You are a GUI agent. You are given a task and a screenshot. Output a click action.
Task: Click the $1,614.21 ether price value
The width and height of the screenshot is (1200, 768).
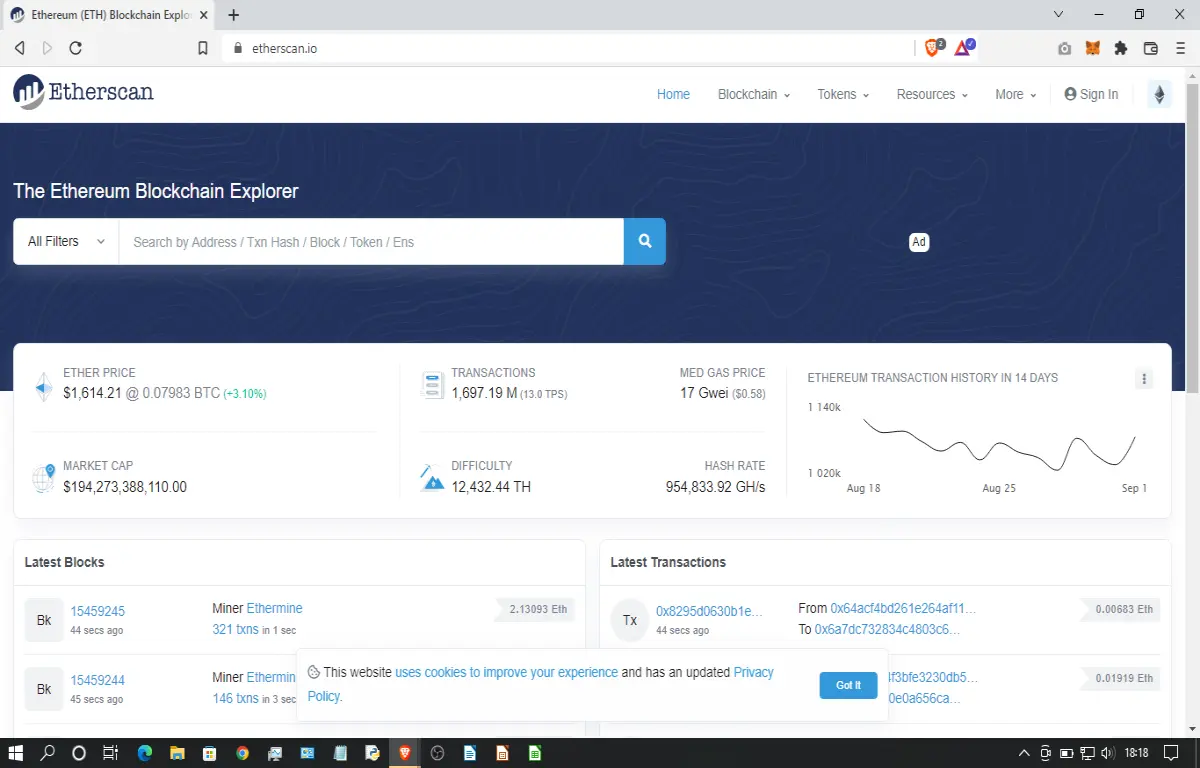(92, 393)
